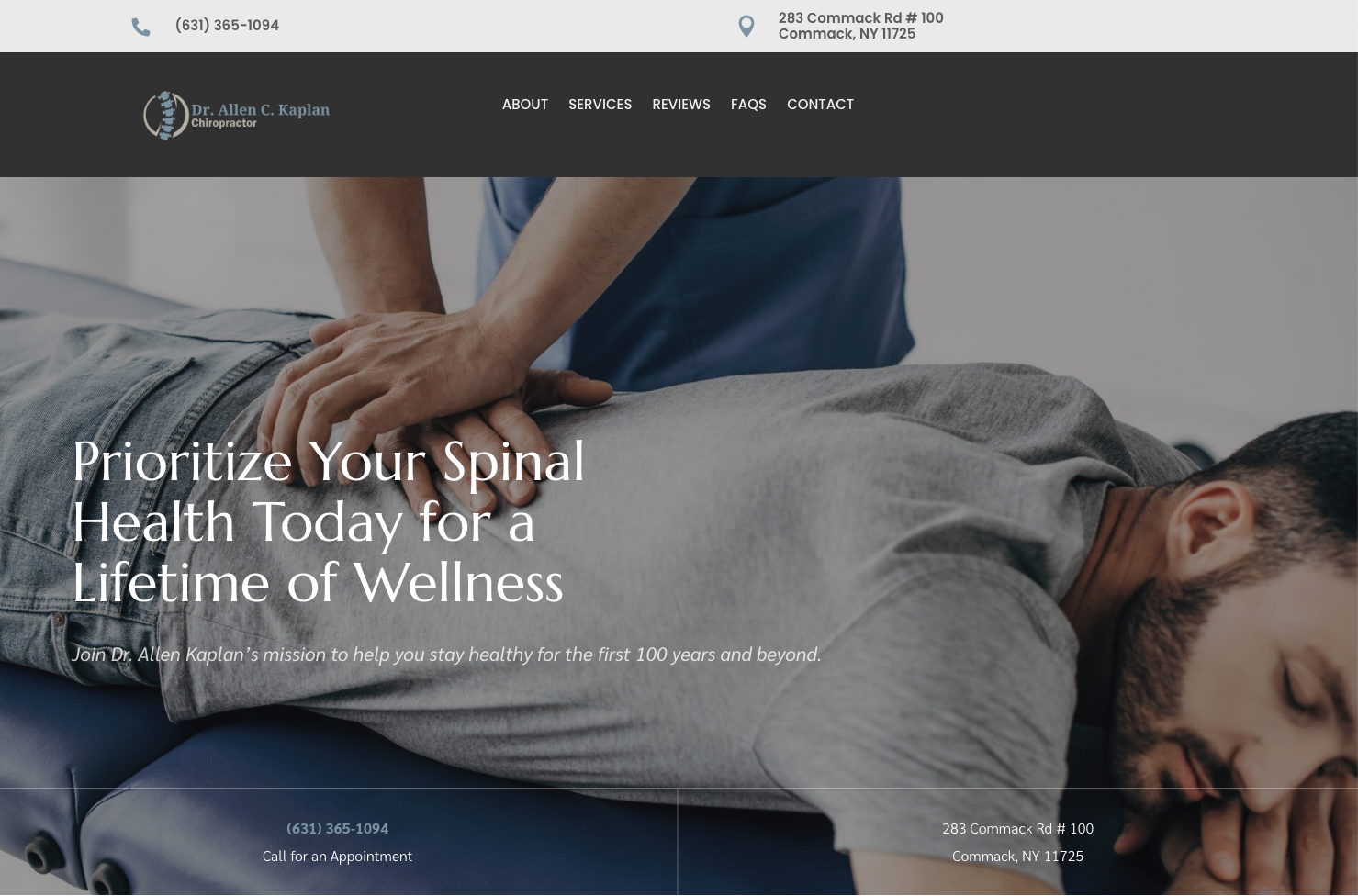Click the Chiropractor subtitle under the logo
Screen dimensions: 1358x896
[x=224, y=123]
